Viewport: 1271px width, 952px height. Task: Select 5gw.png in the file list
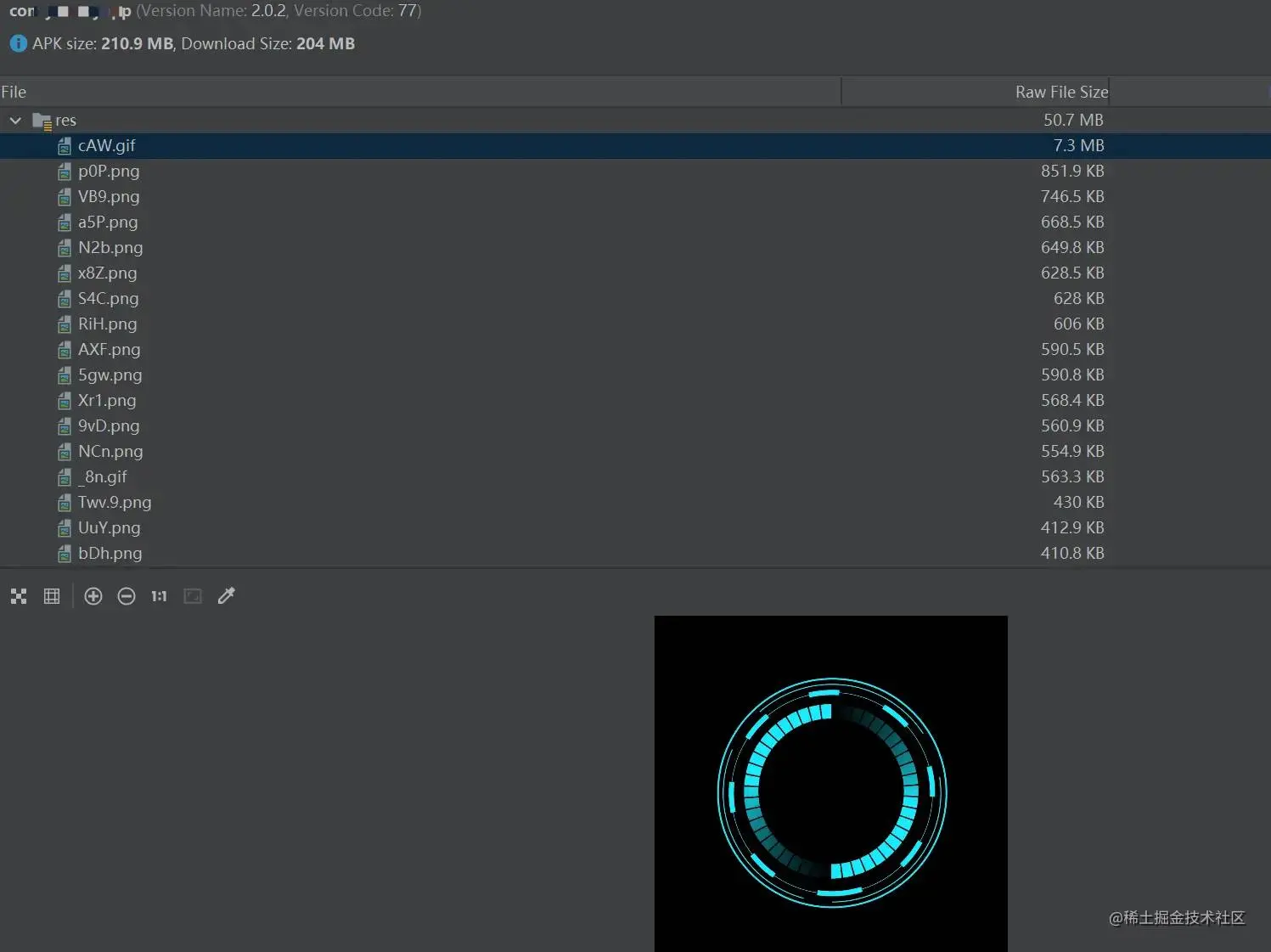[110, 375]
